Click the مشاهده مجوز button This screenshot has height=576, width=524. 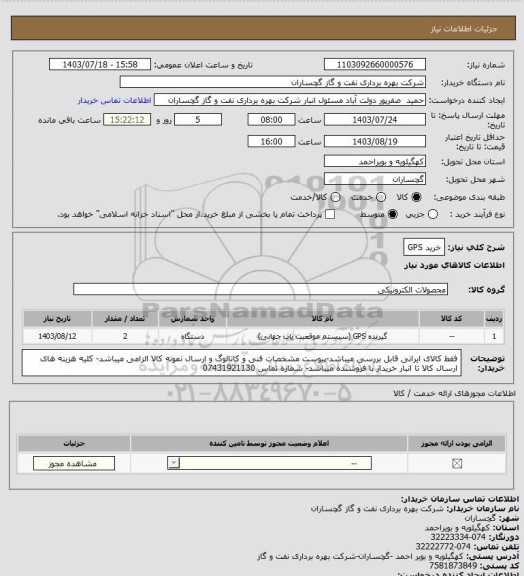[74, 464]
